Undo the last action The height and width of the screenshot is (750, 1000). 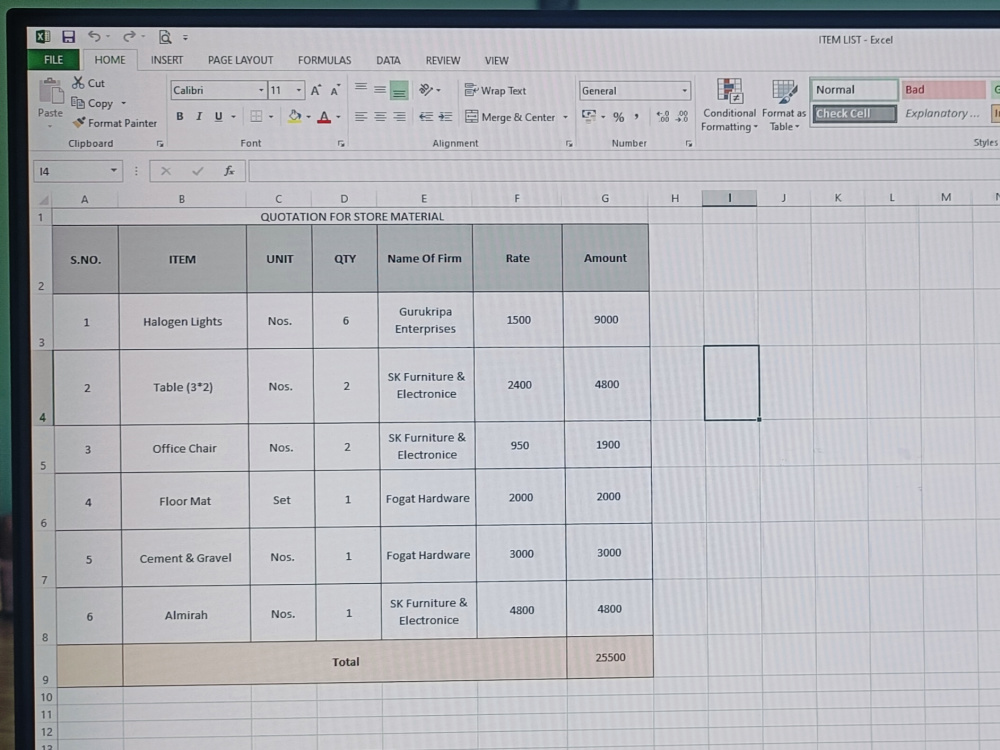point(94,36)
